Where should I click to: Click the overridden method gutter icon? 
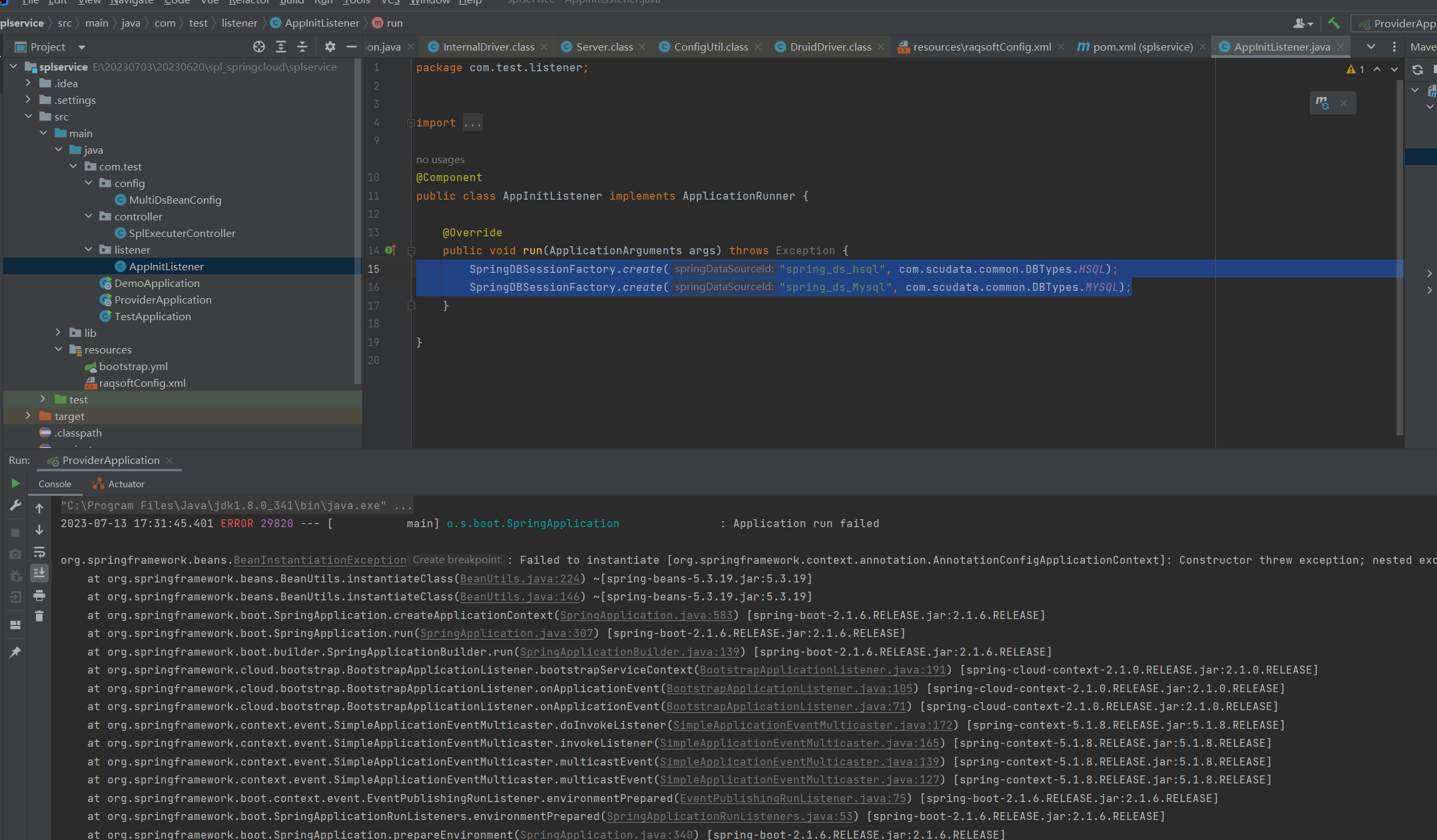coord(390,250)
